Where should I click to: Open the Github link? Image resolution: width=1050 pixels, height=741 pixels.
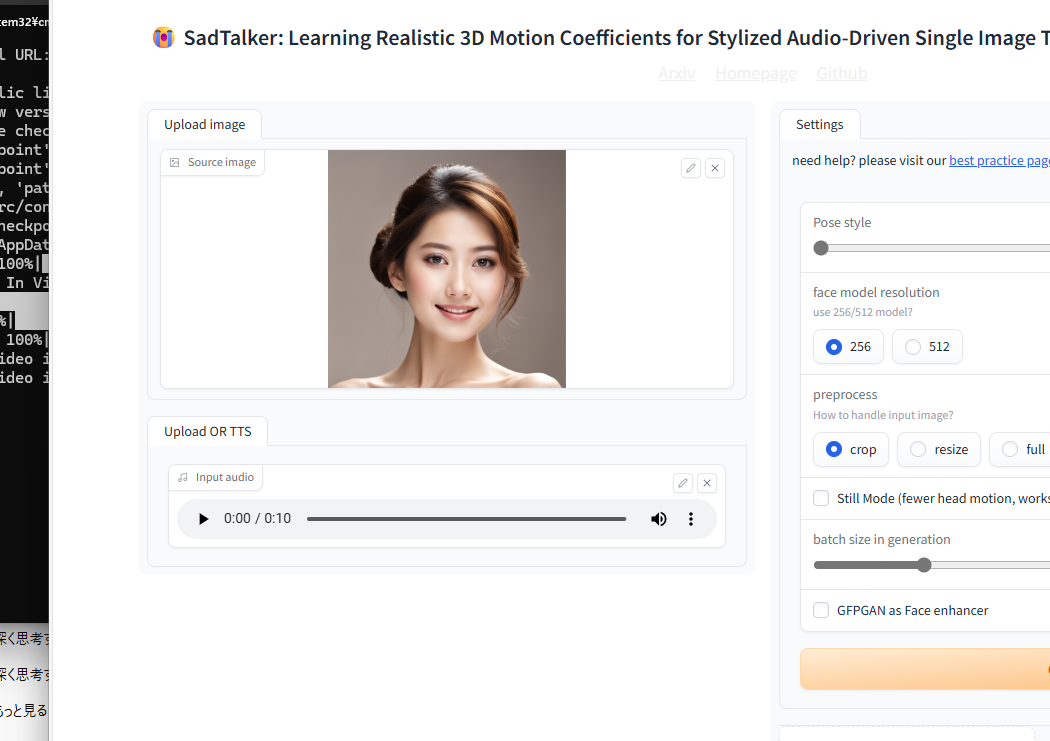coord(841,73)
